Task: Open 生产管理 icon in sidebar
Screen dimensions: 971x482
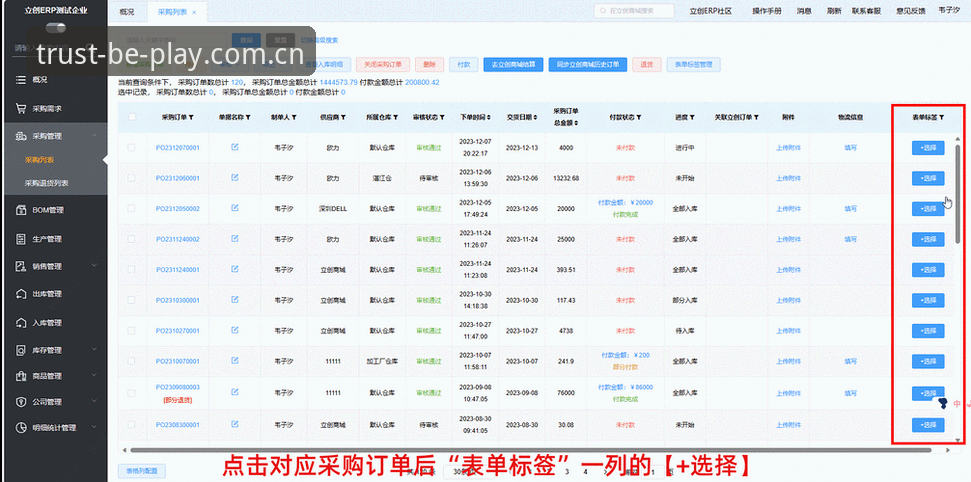Action: point(21,239)
